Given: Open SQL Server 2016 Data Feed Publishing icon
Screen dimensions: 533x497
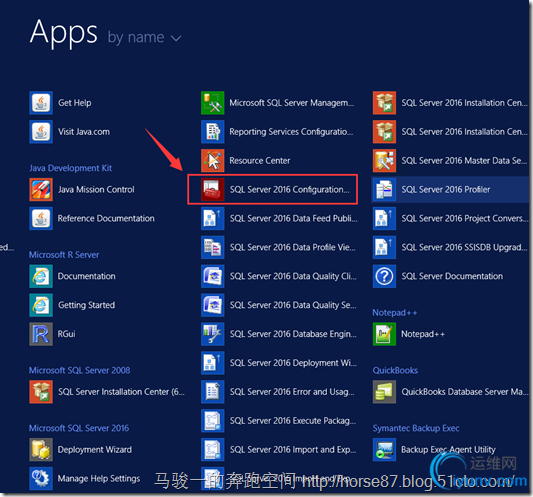Looking at the screenshot, I should pyautogui.click(x=212, y=218).
